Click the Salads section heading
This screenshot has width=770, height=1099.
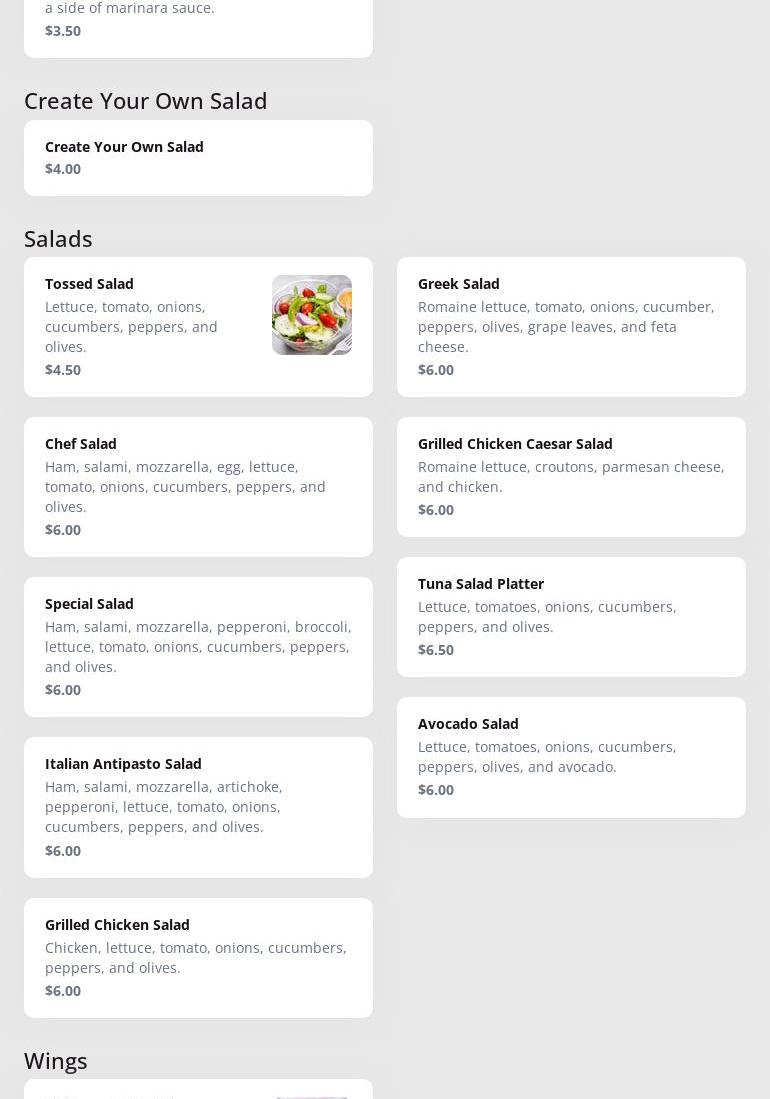point(58,239)
